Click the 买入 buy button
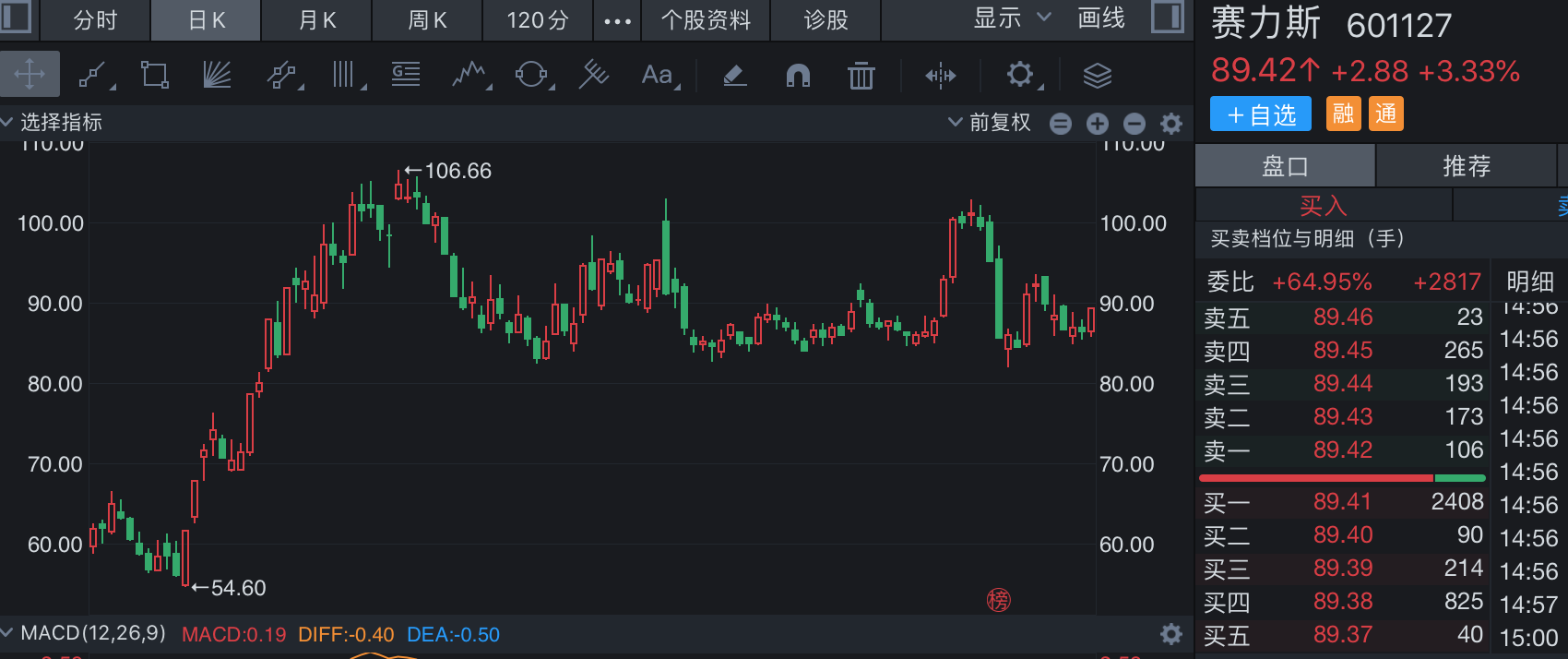Viewport: 1568px width, 659px height. [1324, 205]
